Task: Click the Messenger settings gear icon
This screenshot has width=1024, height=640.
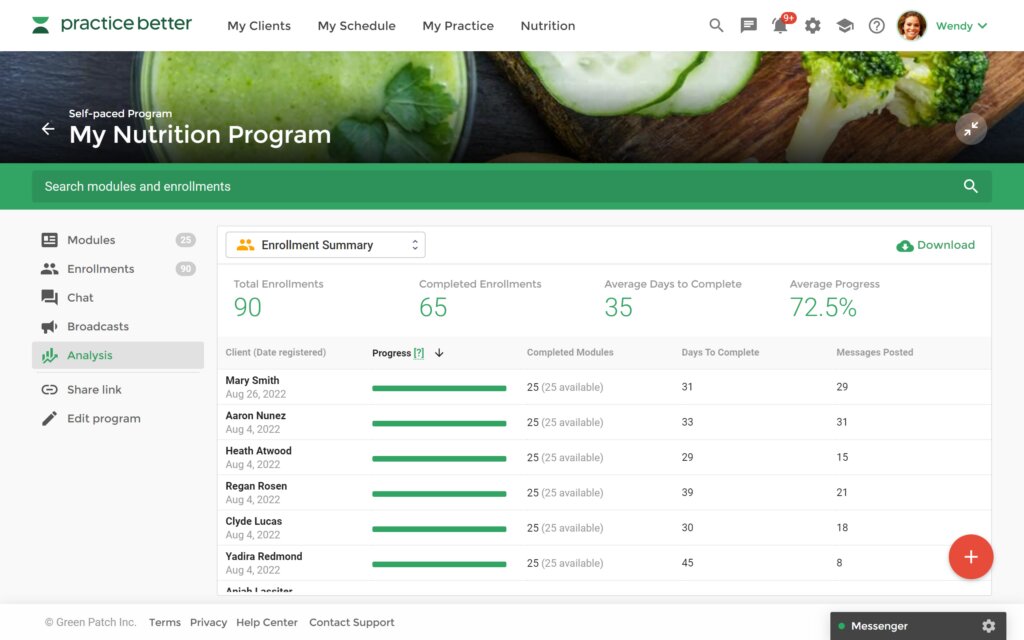Action: click(988, 626)
